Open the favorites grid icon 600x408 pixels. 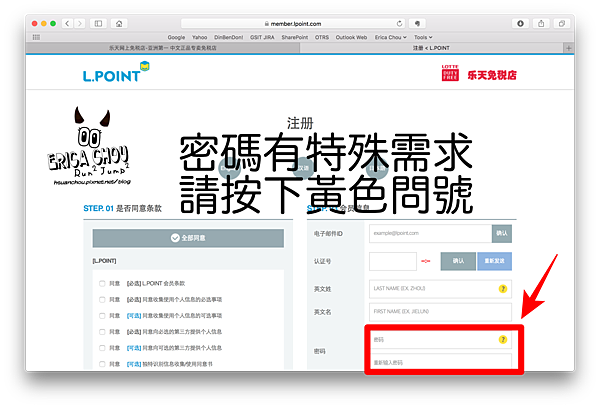[36, 37]
